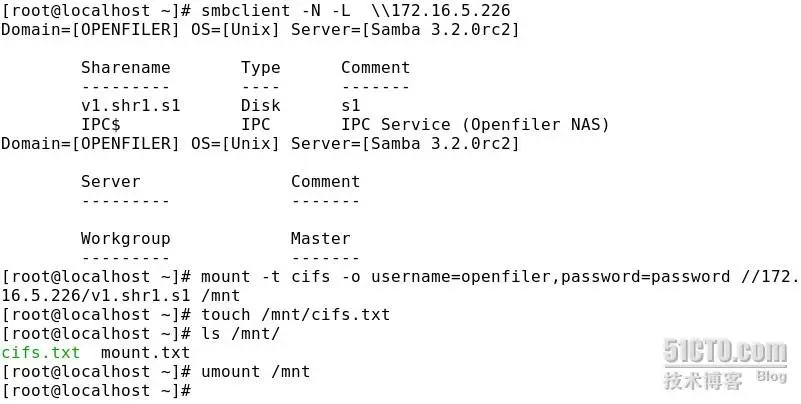Click the Sharename column header
This screenshot has width=801, height=404.
click(126, 67)
